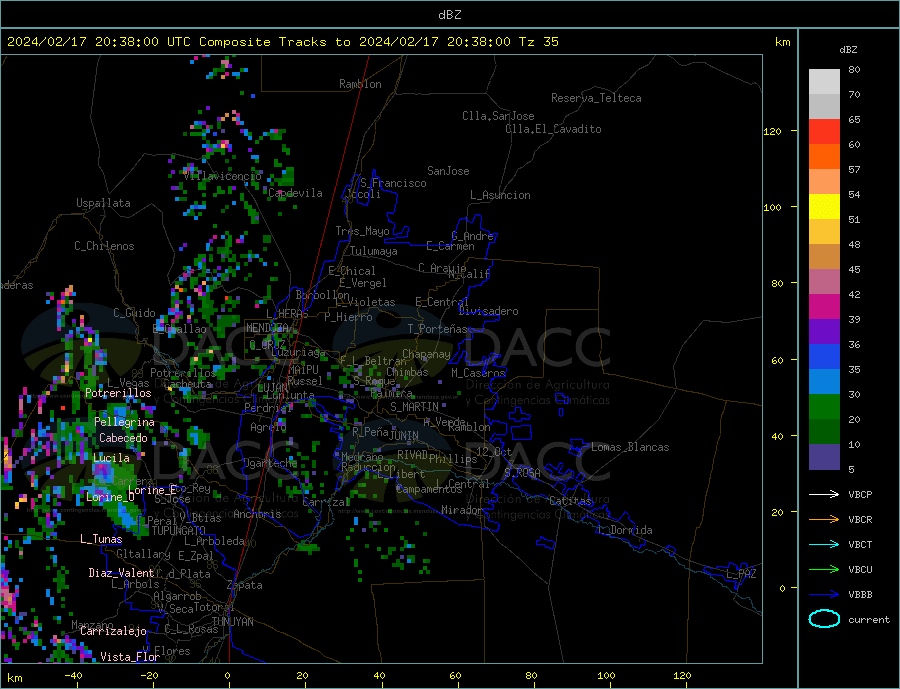Click the Vista_Flor label

tap(130, 657)
